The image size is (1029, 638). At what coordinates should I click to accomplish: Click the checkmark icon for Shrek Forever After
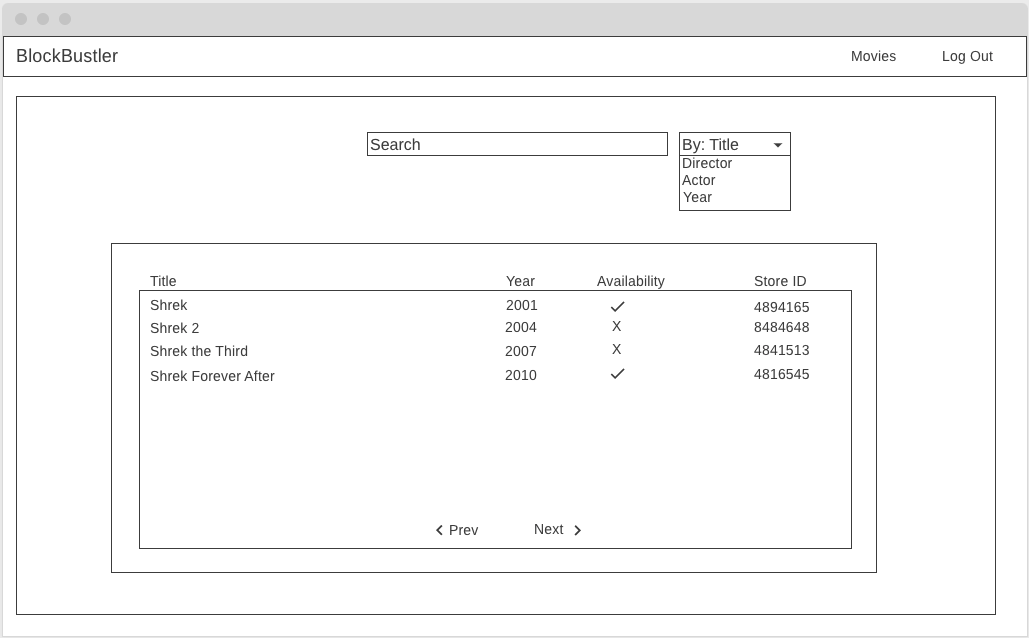pos(617,373)
